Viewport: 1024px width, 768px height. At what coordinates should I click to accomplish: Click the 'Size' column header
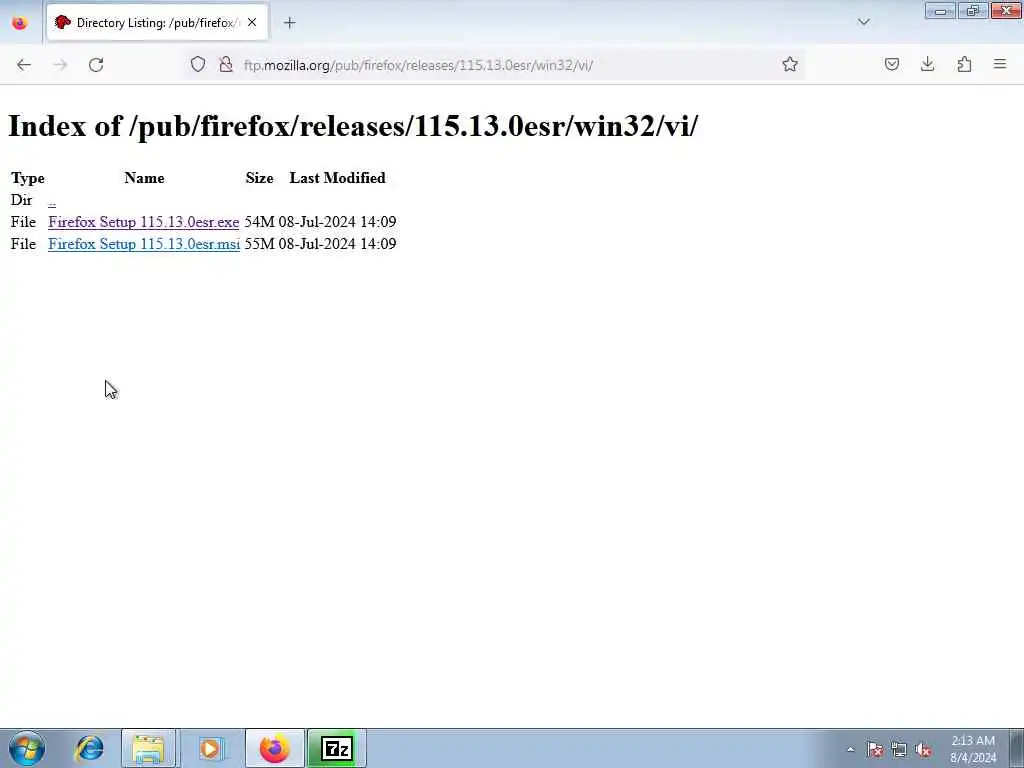point(259,178)
